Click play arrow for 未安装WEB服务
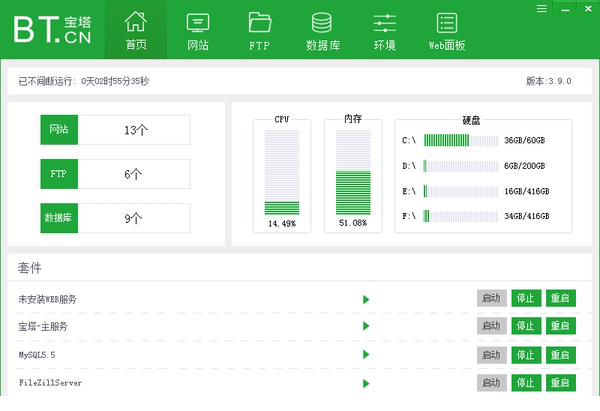The width and height of the screenshot is (600, 411). click(367, 298)
